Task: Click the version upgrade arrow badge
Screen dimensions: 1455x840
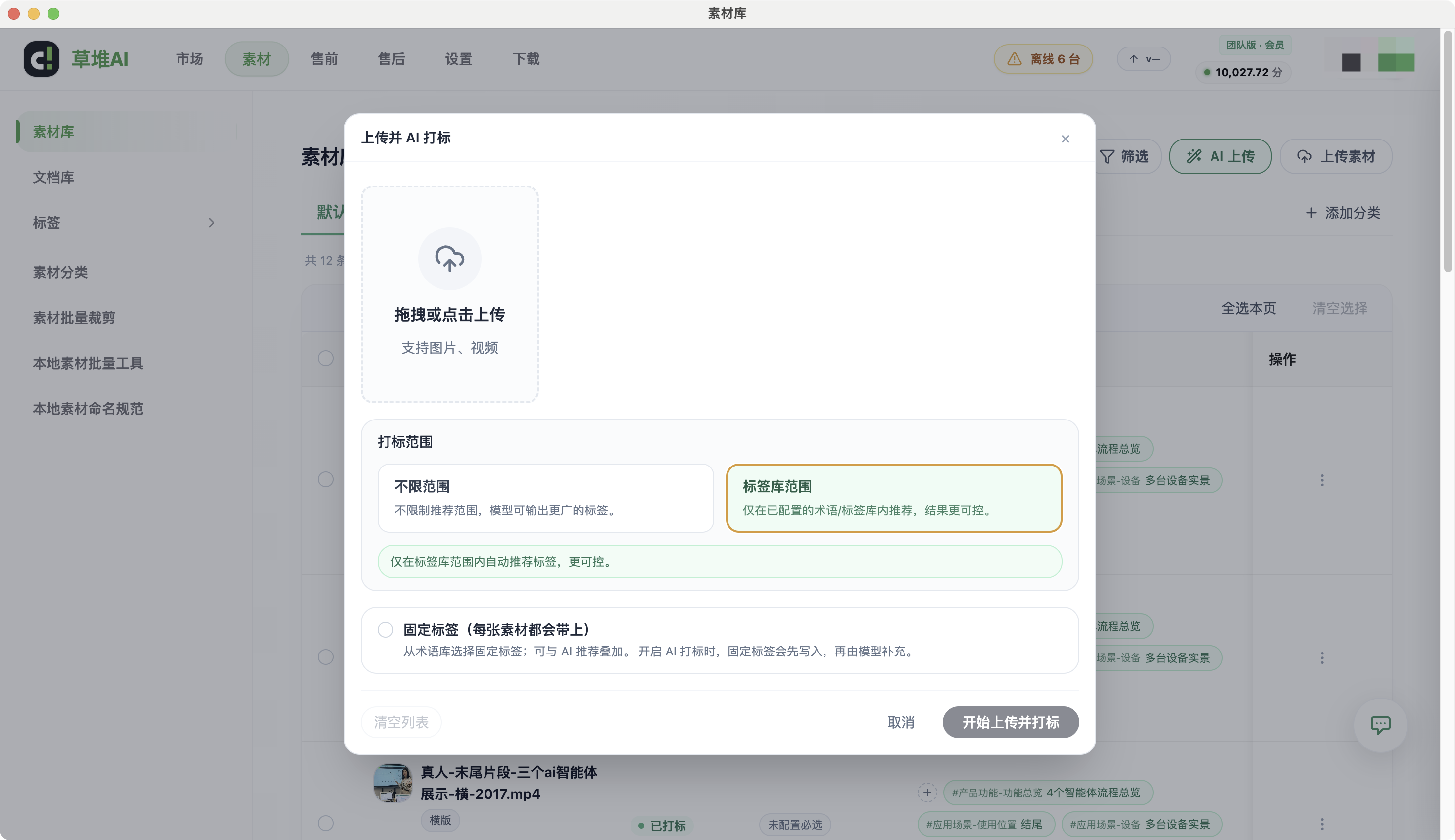Action: pyautogui.click(x=1144, y=59)
